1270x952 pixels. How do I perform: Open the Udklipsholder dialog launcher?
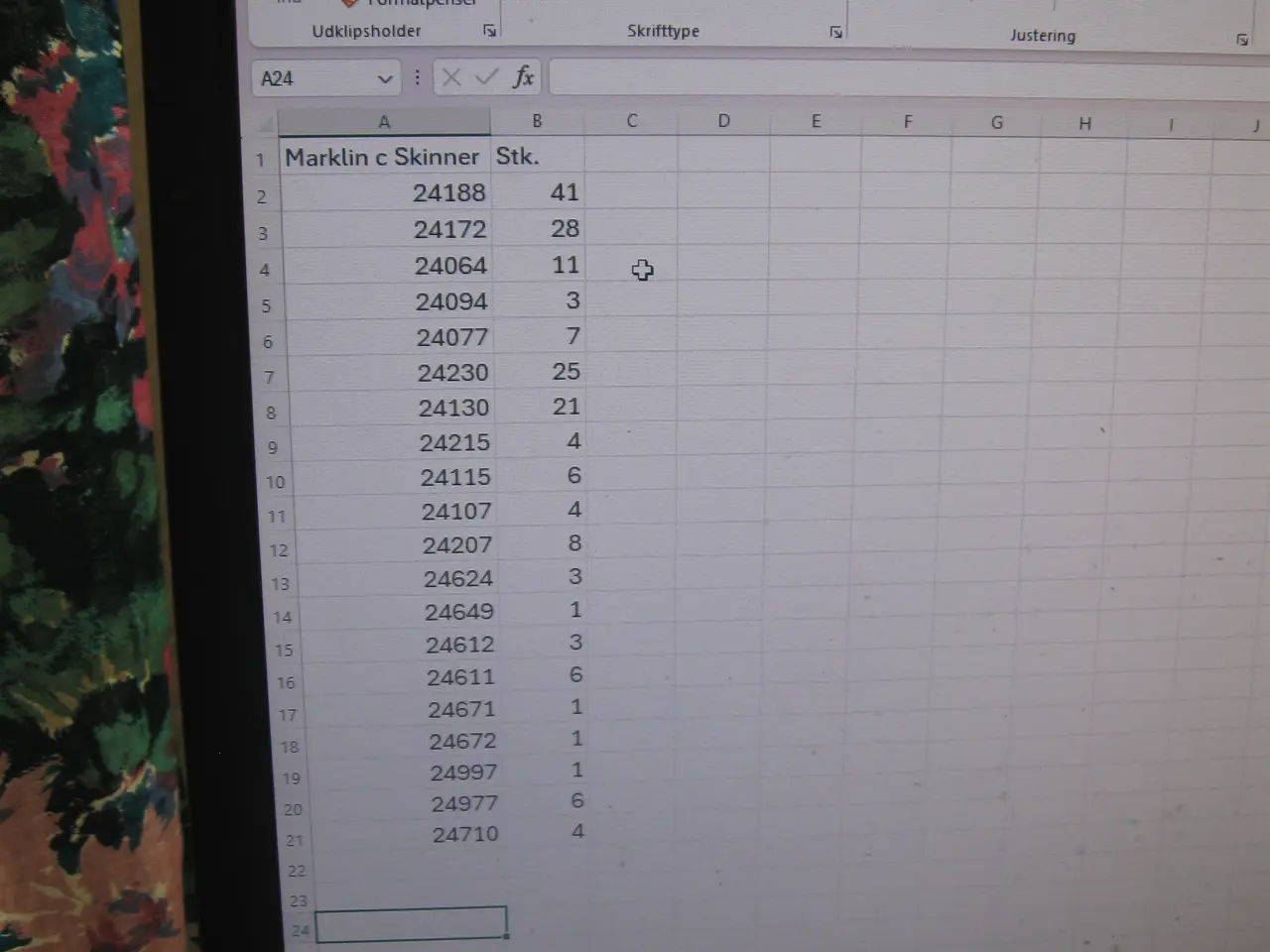tap(489, 32)
